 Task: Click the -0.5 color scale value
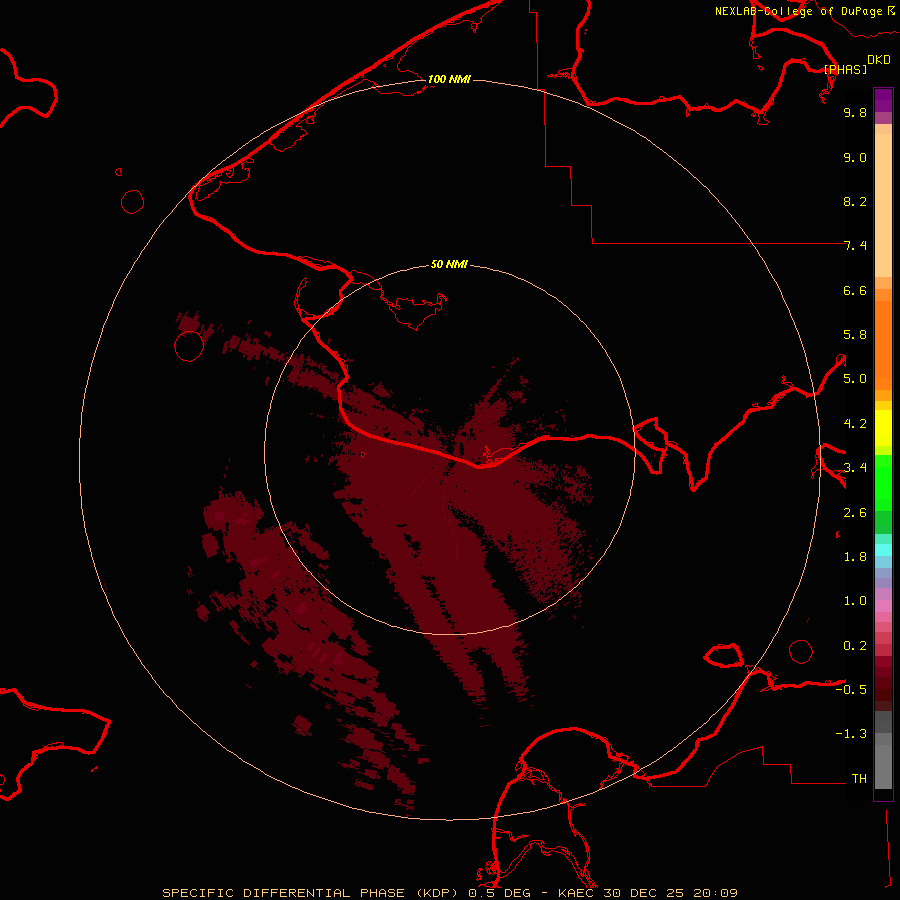point(851,690)
